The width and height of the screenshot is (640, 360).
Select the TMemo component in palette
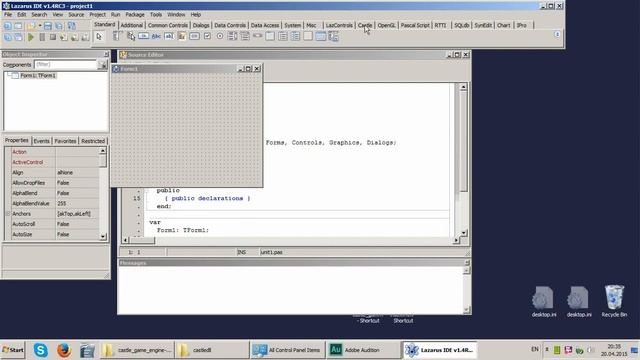click(x=182, y=36)
